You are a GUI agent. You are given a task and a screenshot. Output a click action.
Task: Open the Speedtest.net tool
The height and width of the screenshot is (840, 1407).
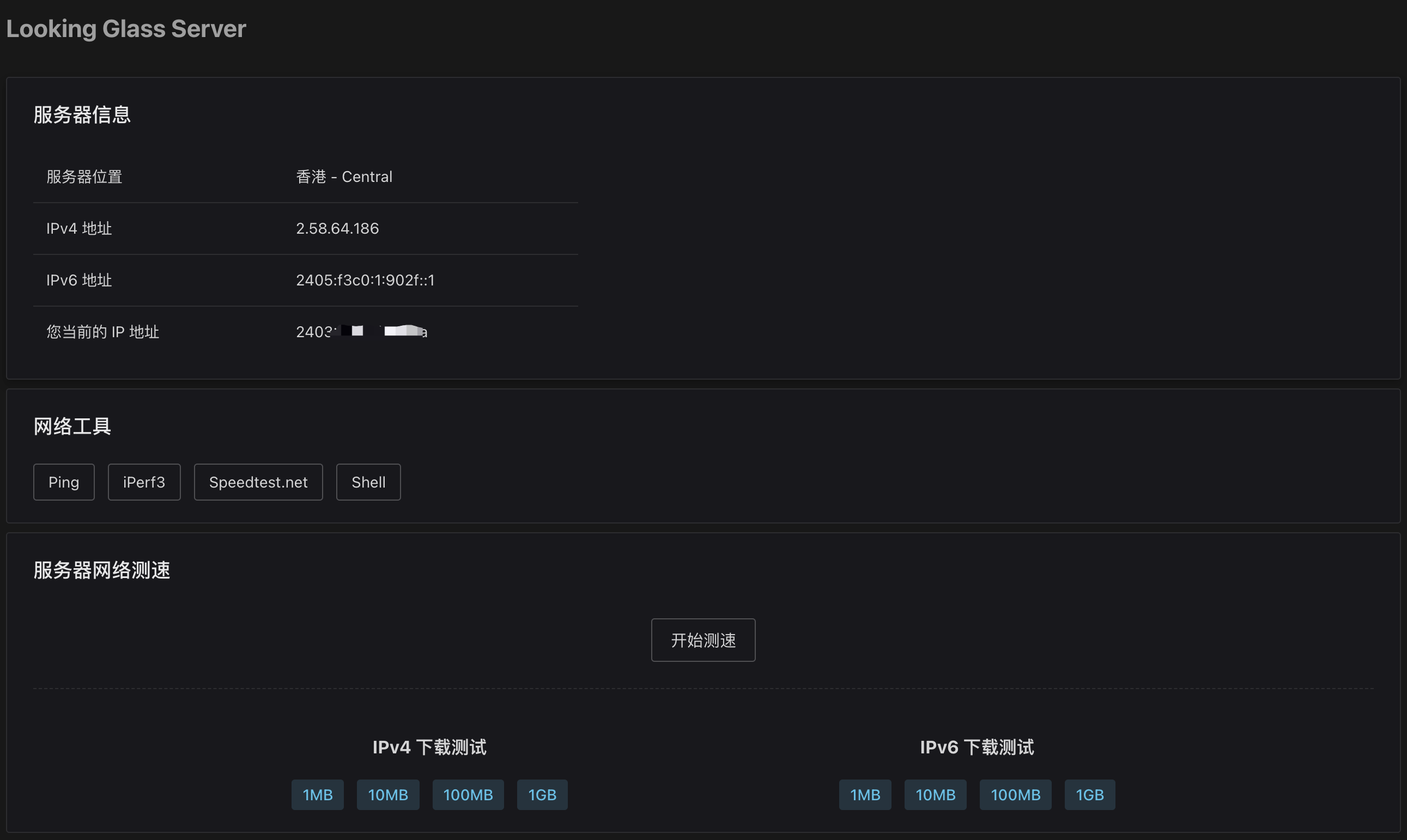click(258, 482)
